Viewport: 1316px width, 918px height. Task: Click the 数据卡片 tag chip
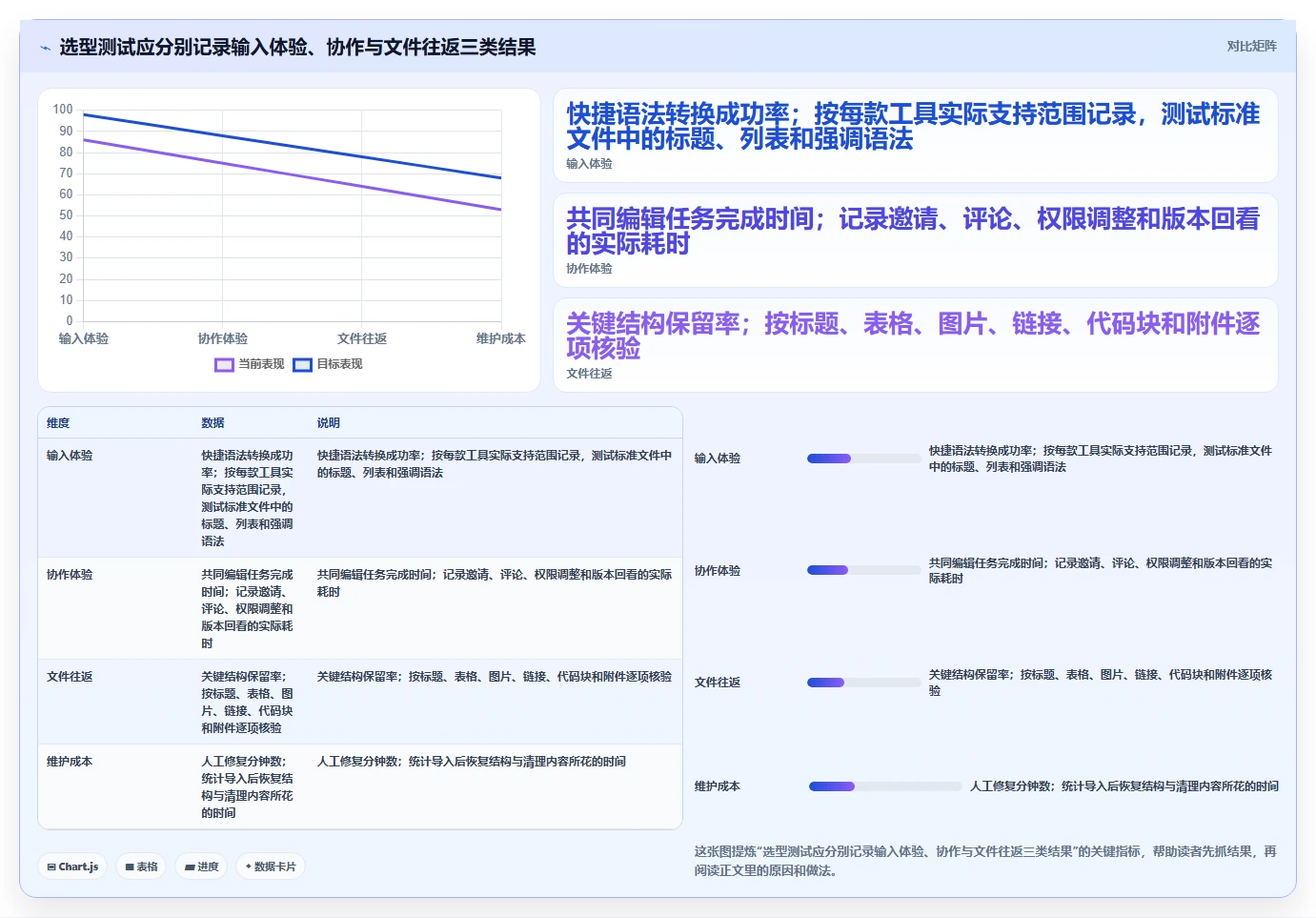271,867
